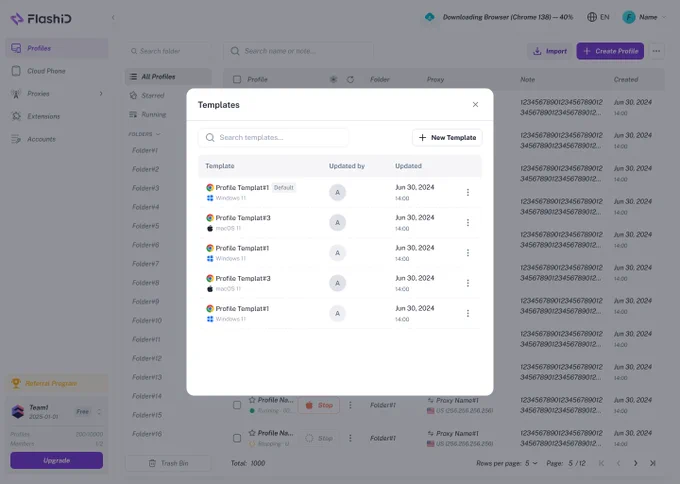
Task: Click the Import button
Action: (x=549, y=51)
